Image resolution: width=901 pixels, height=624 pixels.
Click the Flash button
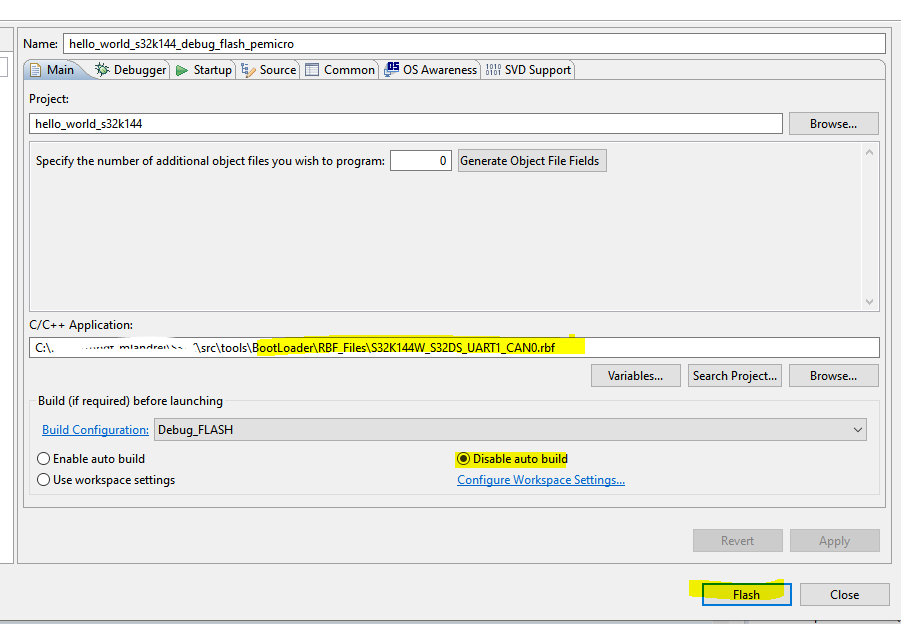746,595
